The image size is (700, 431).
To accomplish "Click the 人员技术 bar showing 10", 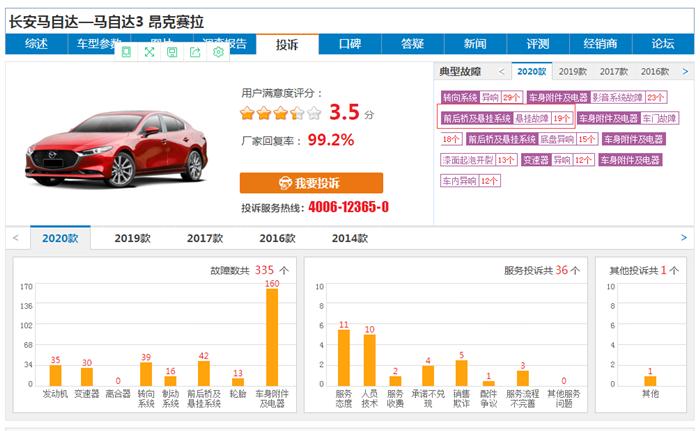I will click(x=370, y=360).
